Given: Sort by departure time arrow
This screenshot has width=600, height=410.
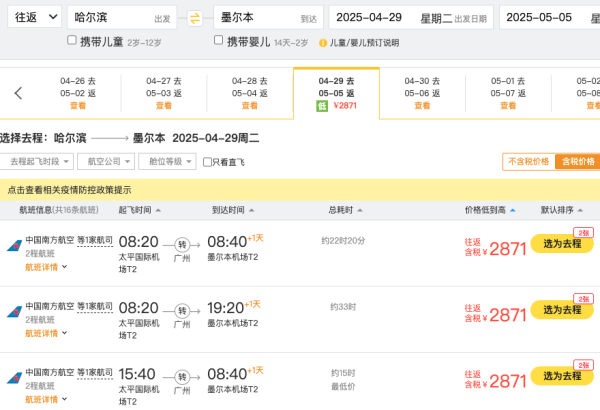Looking at the screenshot, I should pyautogui.click(x=158, y=210).
